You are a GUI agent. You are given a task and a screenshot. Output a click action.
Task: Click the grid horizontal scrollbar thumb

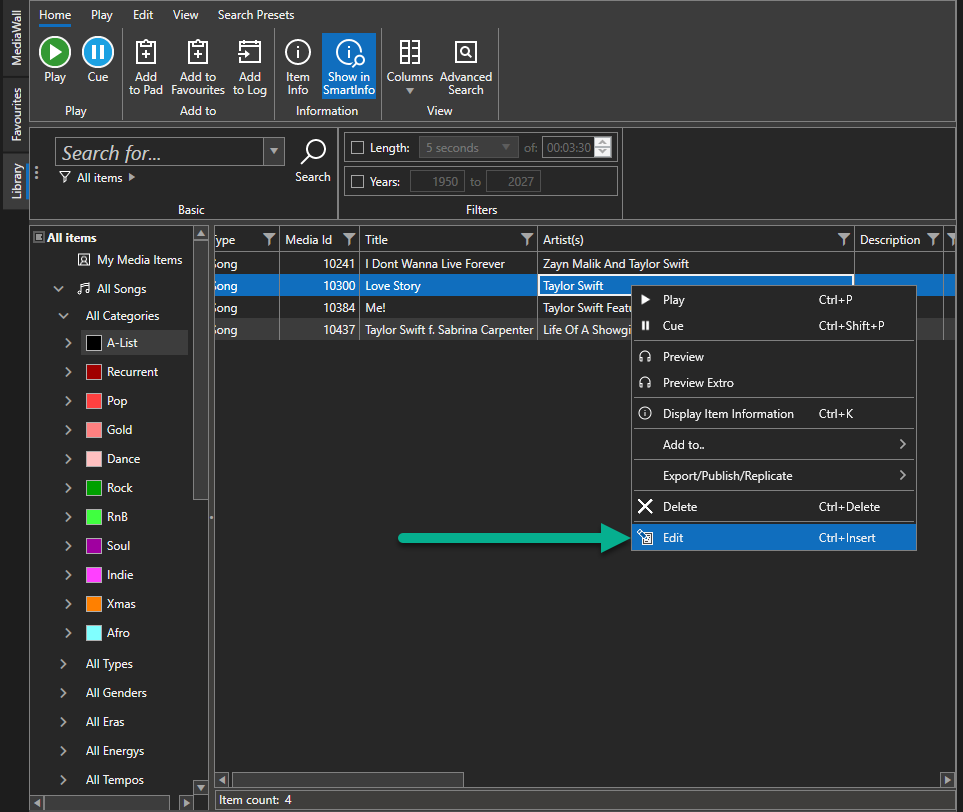(x=347, y=779)
